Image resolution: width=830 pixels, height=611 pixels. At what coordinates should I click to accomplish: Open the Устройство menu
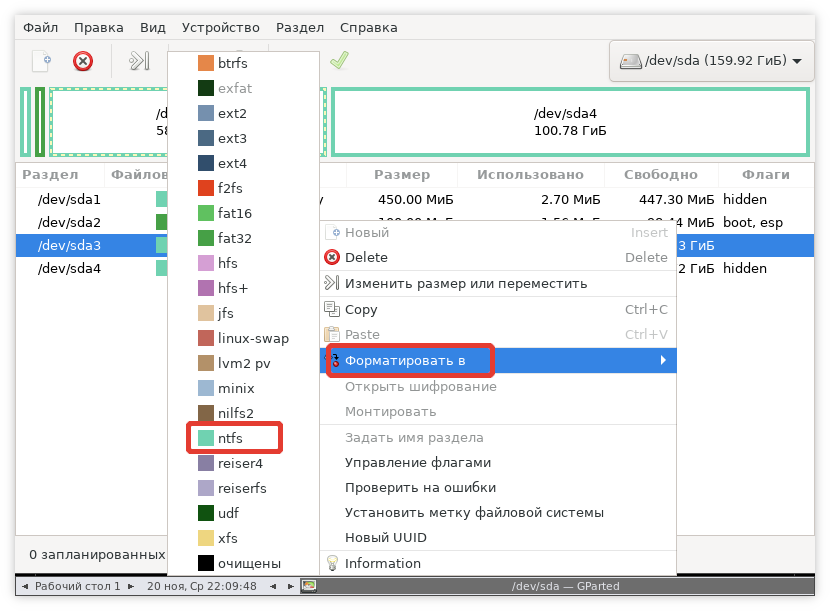point(226,27)
